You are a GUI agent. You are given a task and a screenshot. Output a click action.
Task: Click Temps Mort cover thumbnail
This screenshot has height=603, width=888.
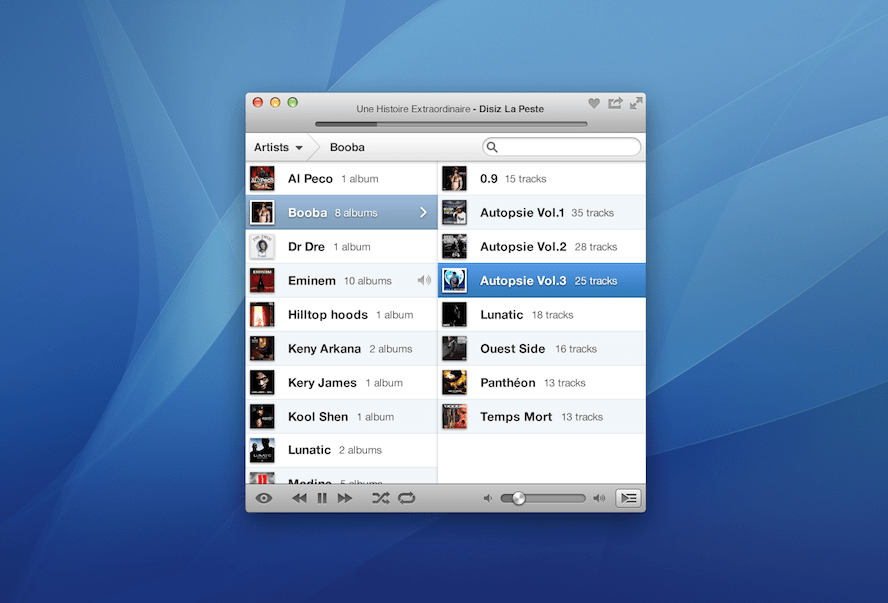coord(454,416)
